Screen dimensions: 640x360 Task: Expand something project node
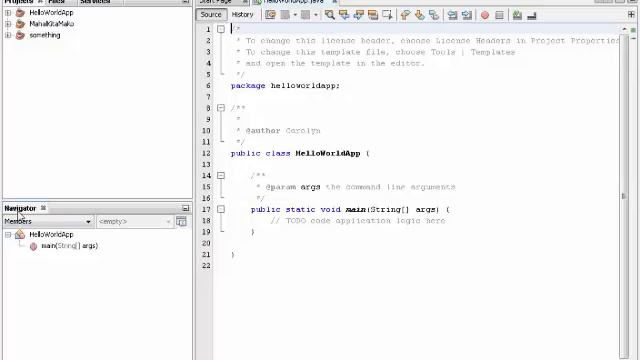[x=8, y=36]
